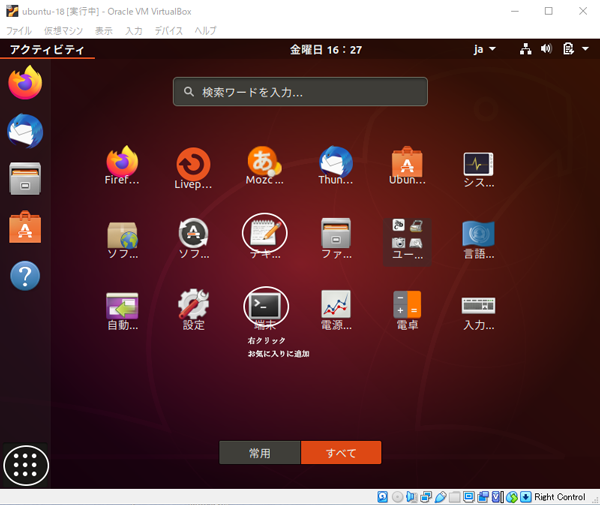Click the green mouse integration status icon

point(512,497)
